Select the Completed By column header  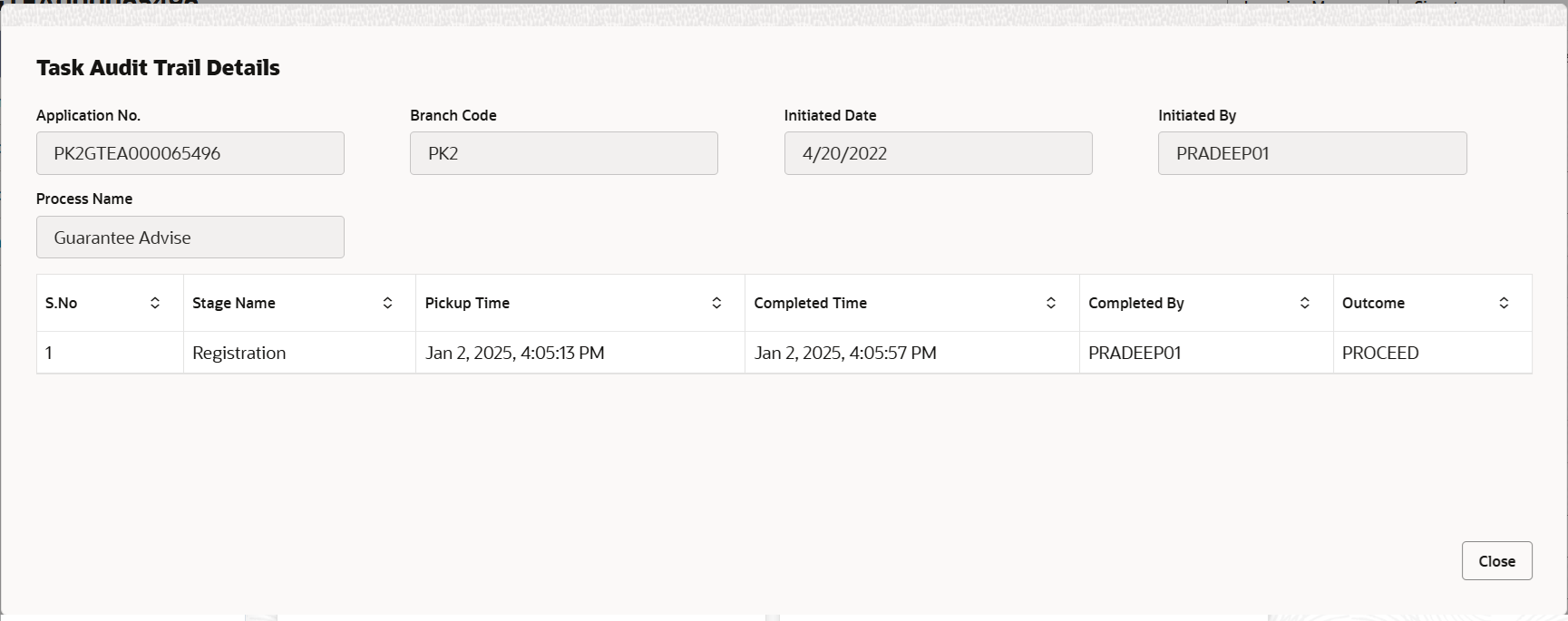1206,303
